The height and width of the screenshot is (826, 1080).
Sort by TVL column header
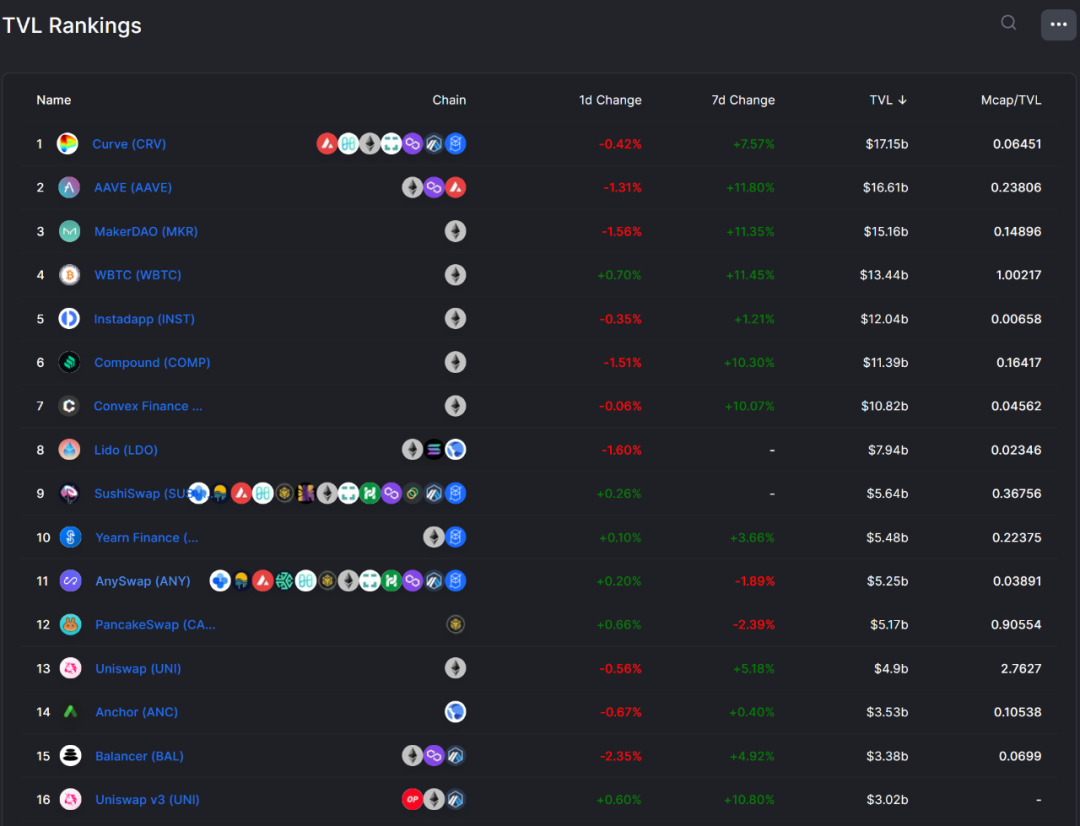pyautogui.click(x=888, y=100)
